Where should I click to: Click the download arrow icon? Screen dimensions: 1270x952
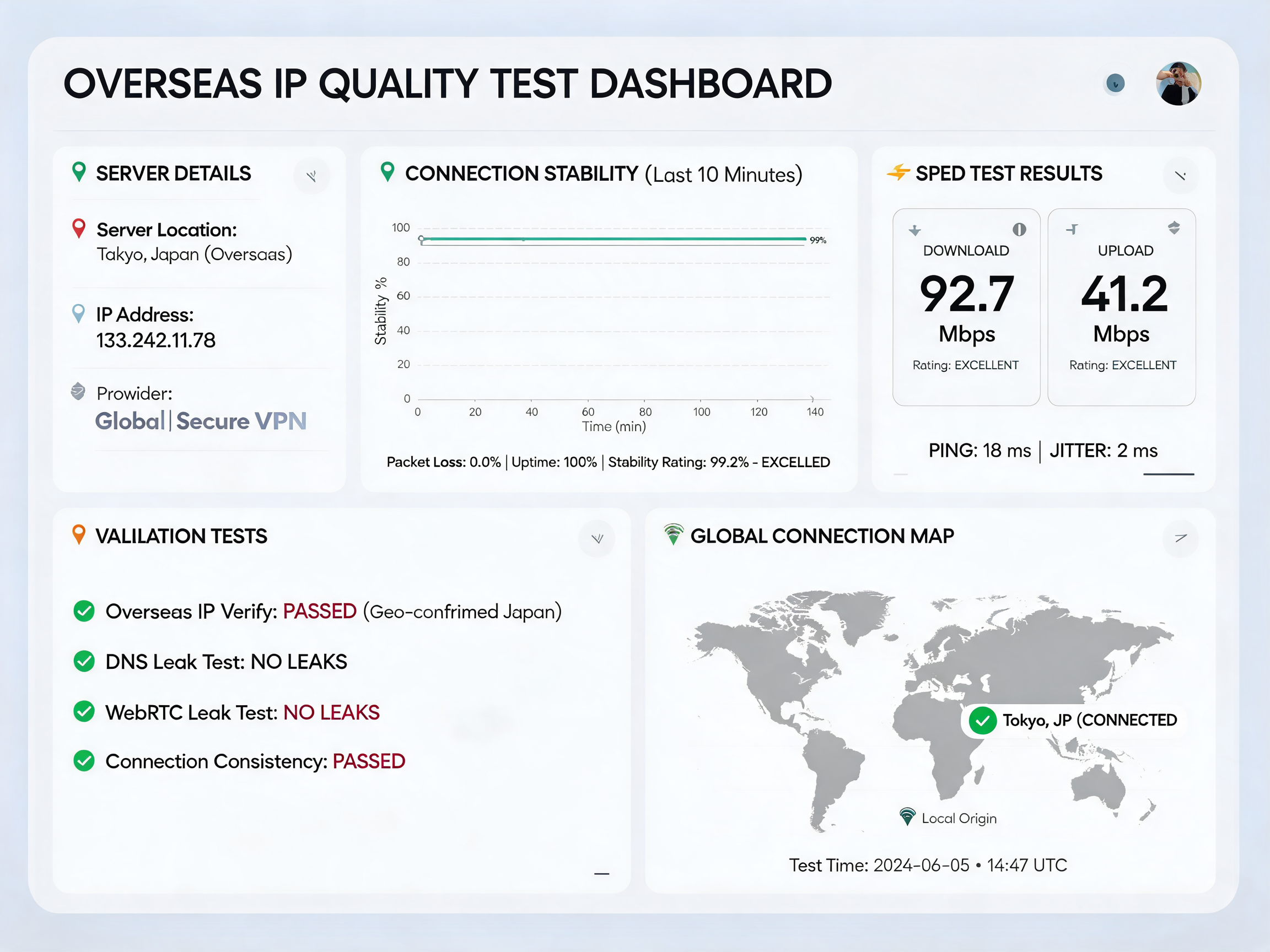tap(914, 230)
